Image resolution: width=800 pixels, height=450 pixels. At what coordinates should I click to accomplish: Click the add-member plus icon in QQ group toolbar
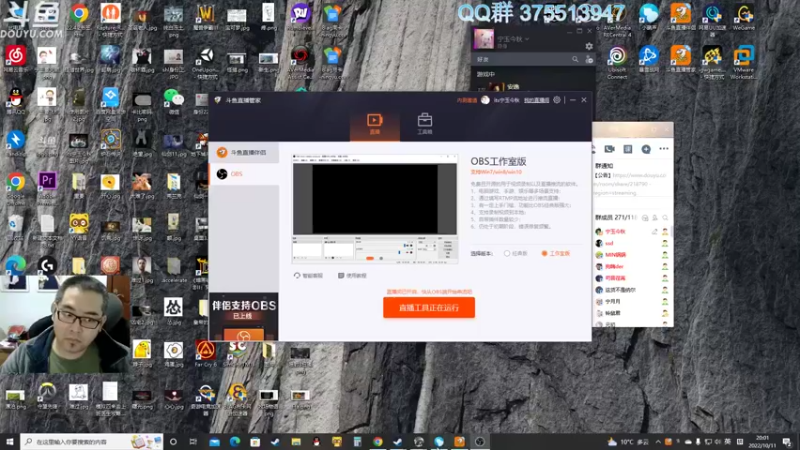tap(646, 149)
